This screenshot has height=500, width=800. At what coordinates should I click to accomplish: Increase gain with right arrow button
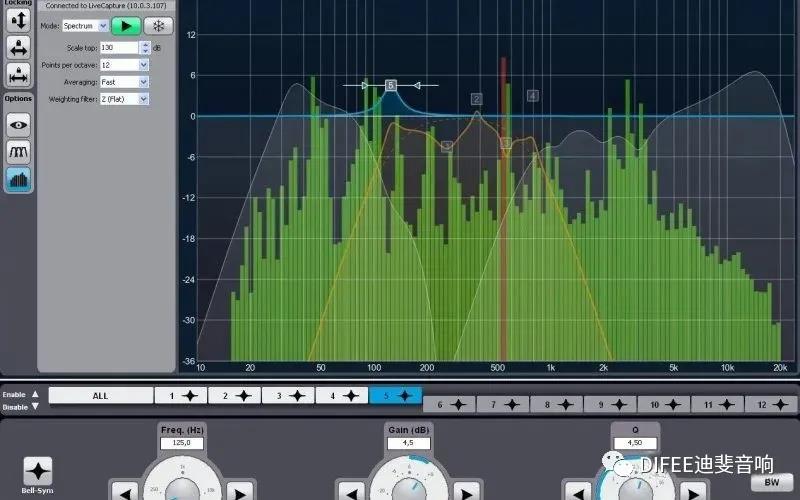click(x=466, y=491)
